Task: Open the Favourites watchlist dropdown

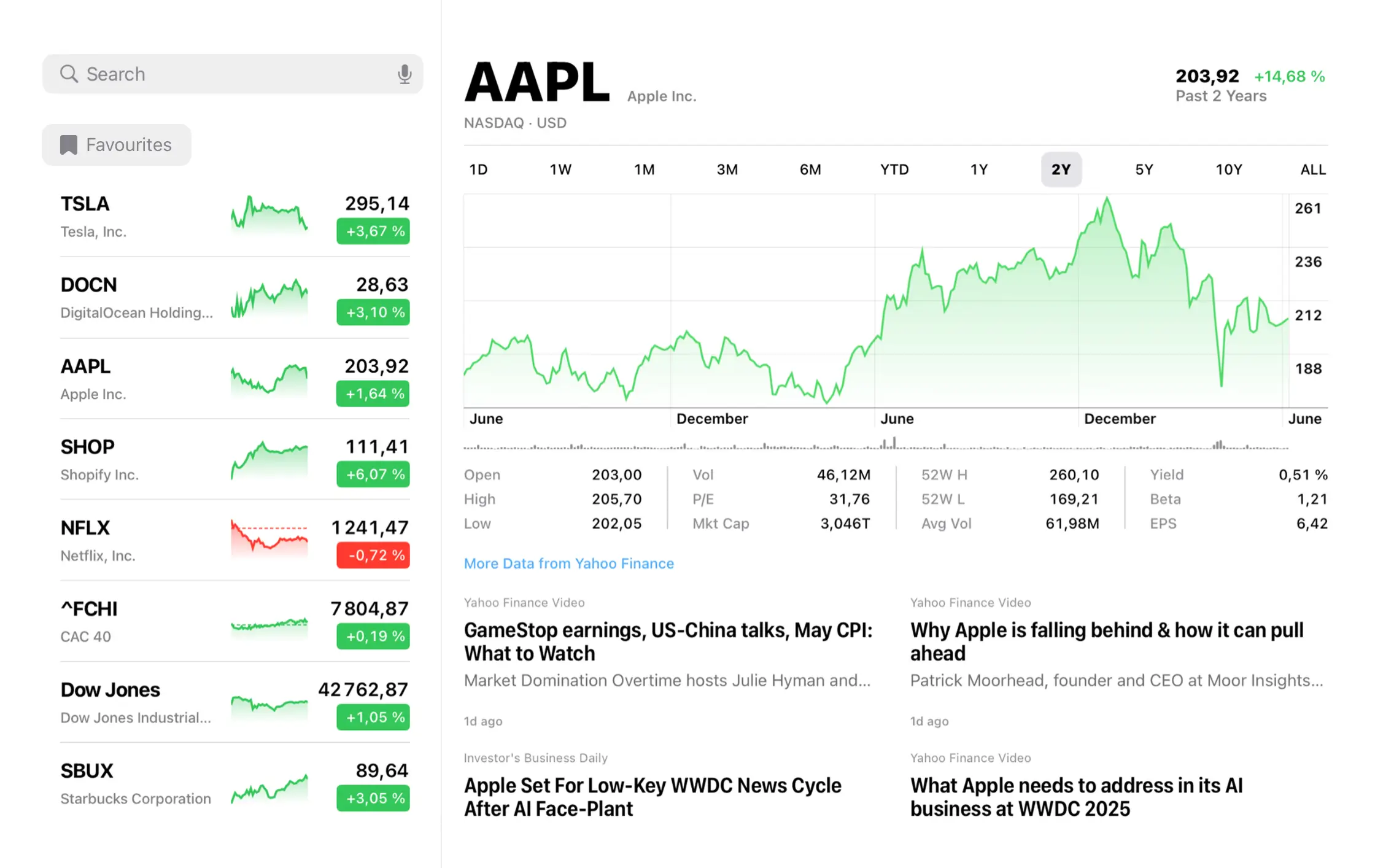Action: coord(117,145)
